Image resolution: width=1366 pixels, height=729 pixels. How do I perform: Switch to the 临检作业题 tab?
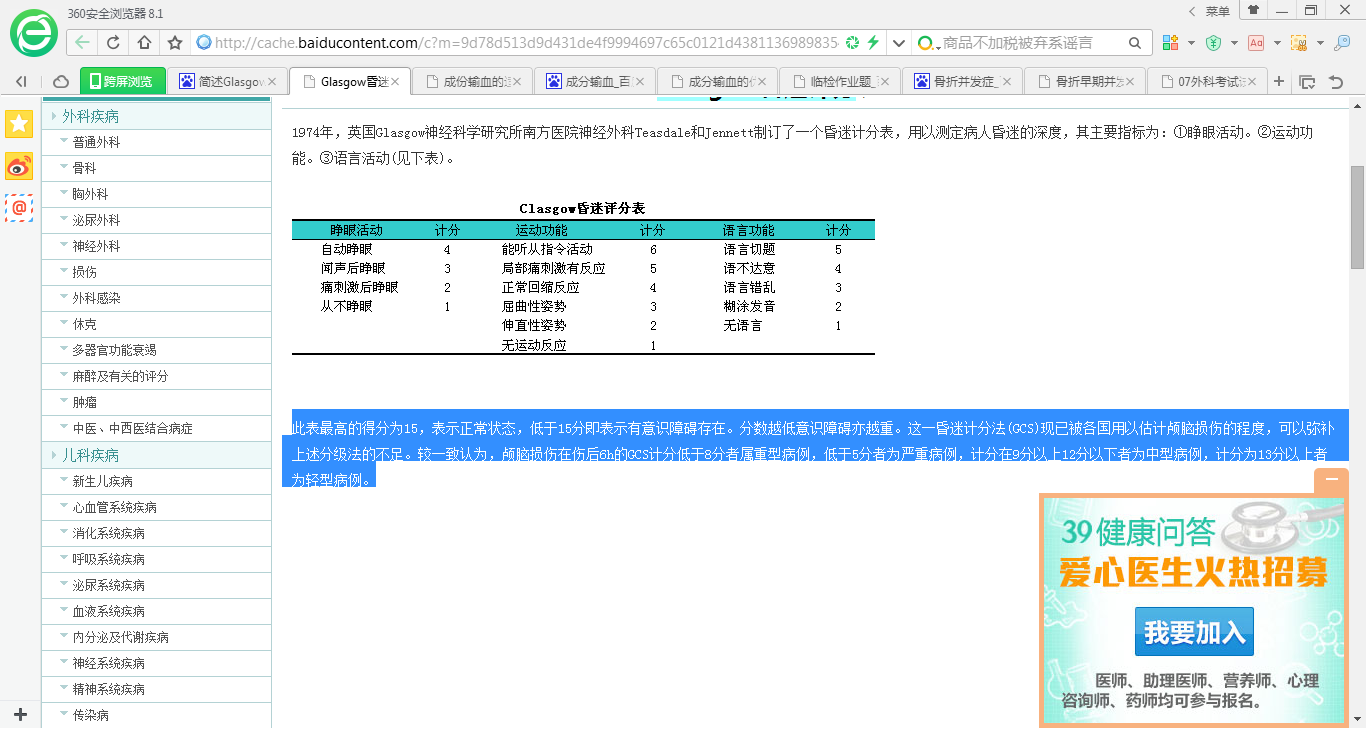coord(836,80)
